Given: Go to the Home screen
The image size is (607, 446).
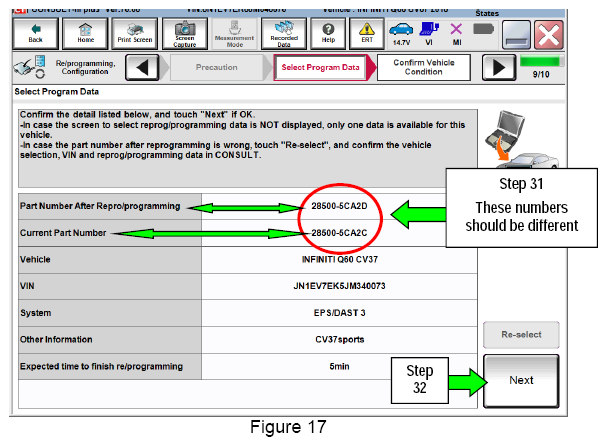Looking at the screenshot, I should coord(85,34).
